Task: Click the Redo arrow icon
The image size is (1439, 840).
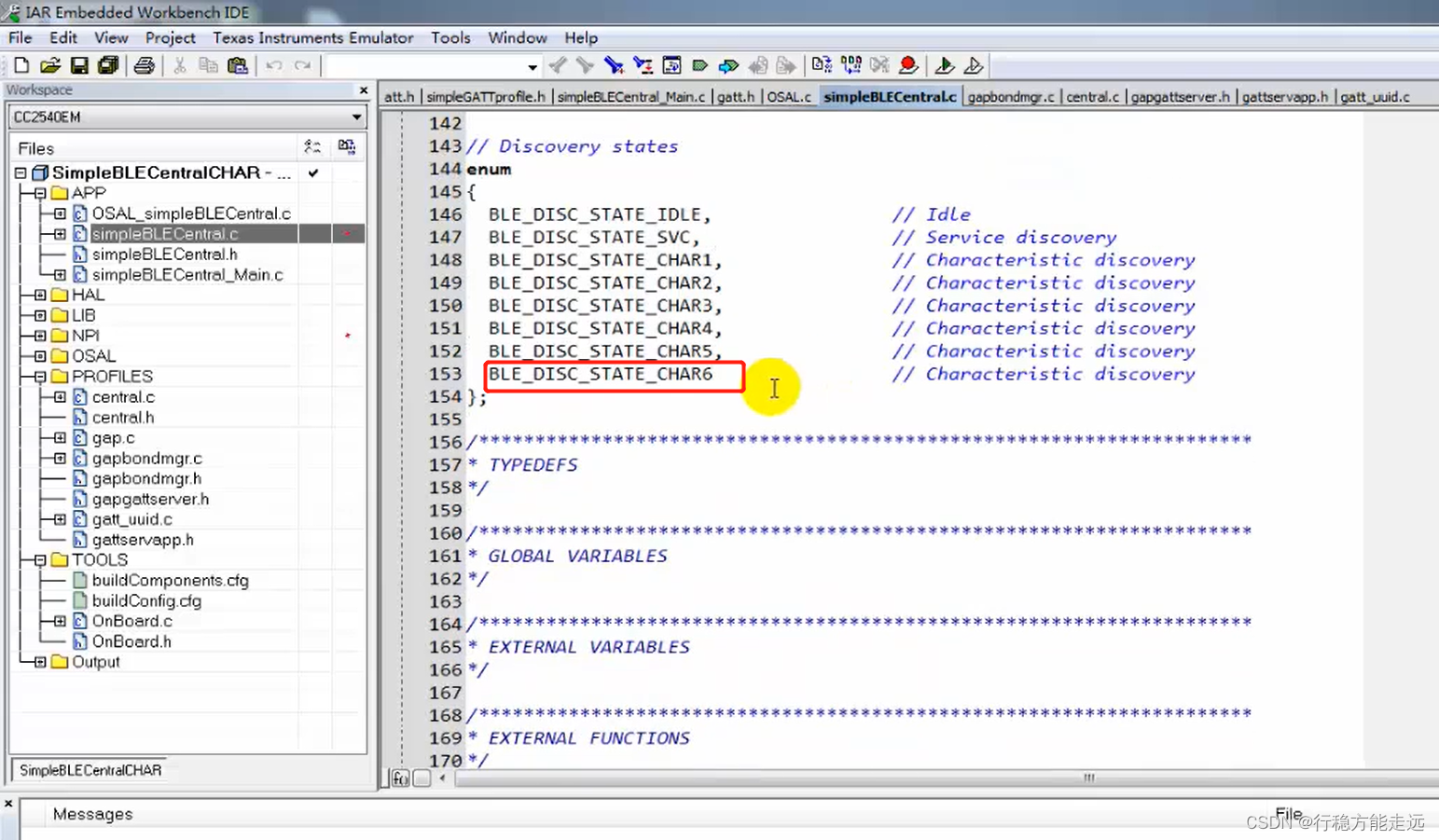Action: point(302,65)
